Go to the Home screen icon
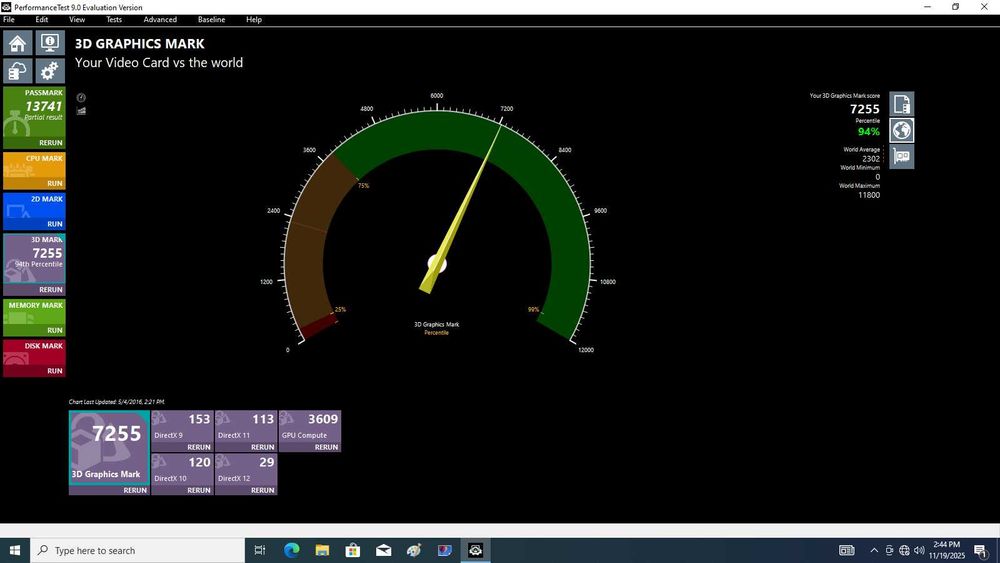The width and height of the screenshot is (1000, 563). click(x=18, y=43)
